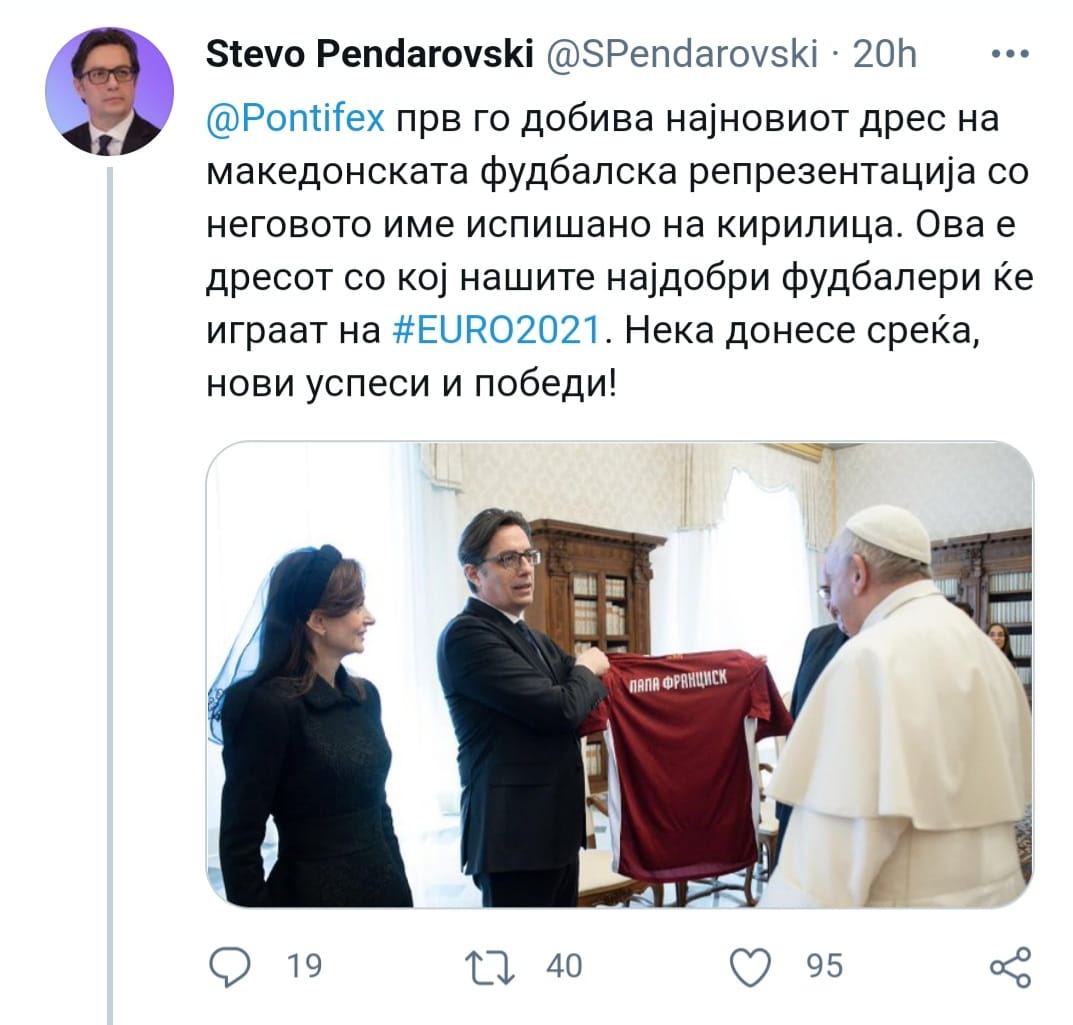Open the @Pontifex mention link
This screenshot has width=1073, height=1025.
click(296, 118)
